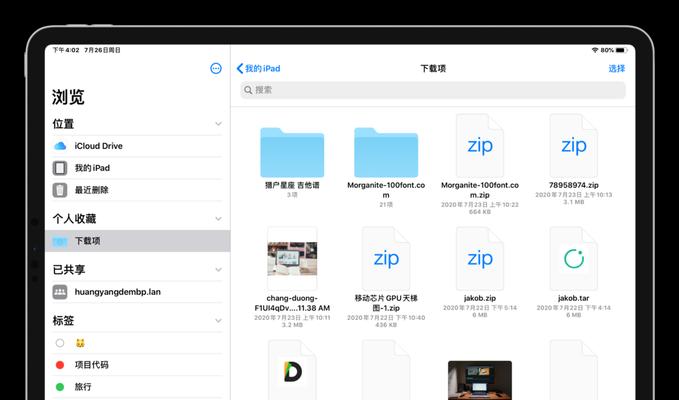
Task: Open iCloud Drive location
Action: coord(137,146)
